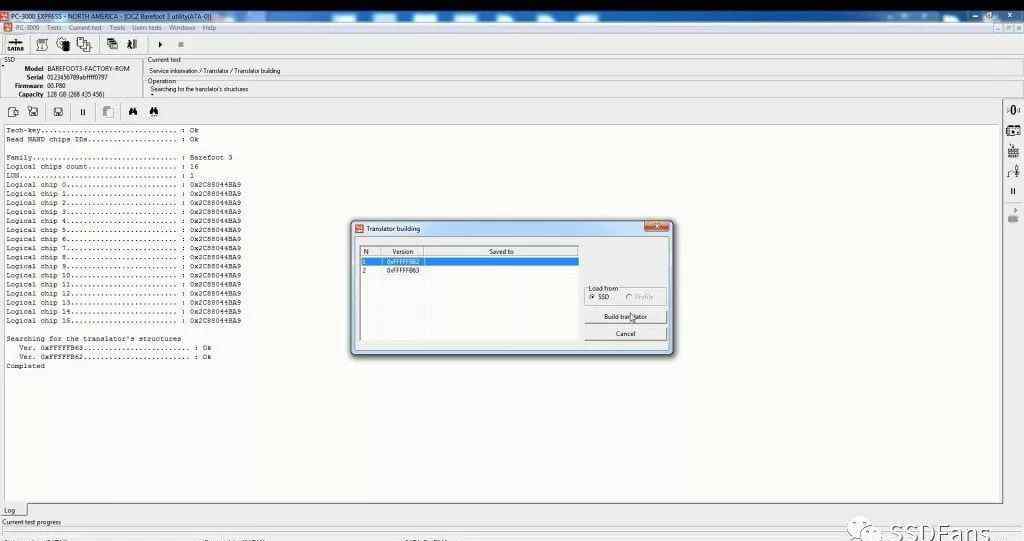Click the Family Barefoot 3 log line
This screenshot has width=1024, height=541.
[x=119, y=157]
